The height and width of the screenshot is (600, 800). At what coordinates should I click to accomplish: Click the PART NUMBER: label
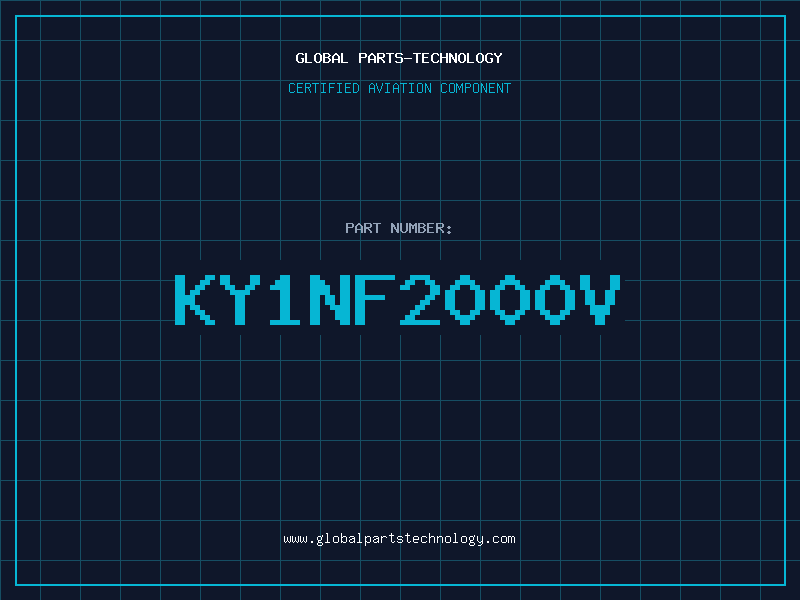[x=399, y=228]
